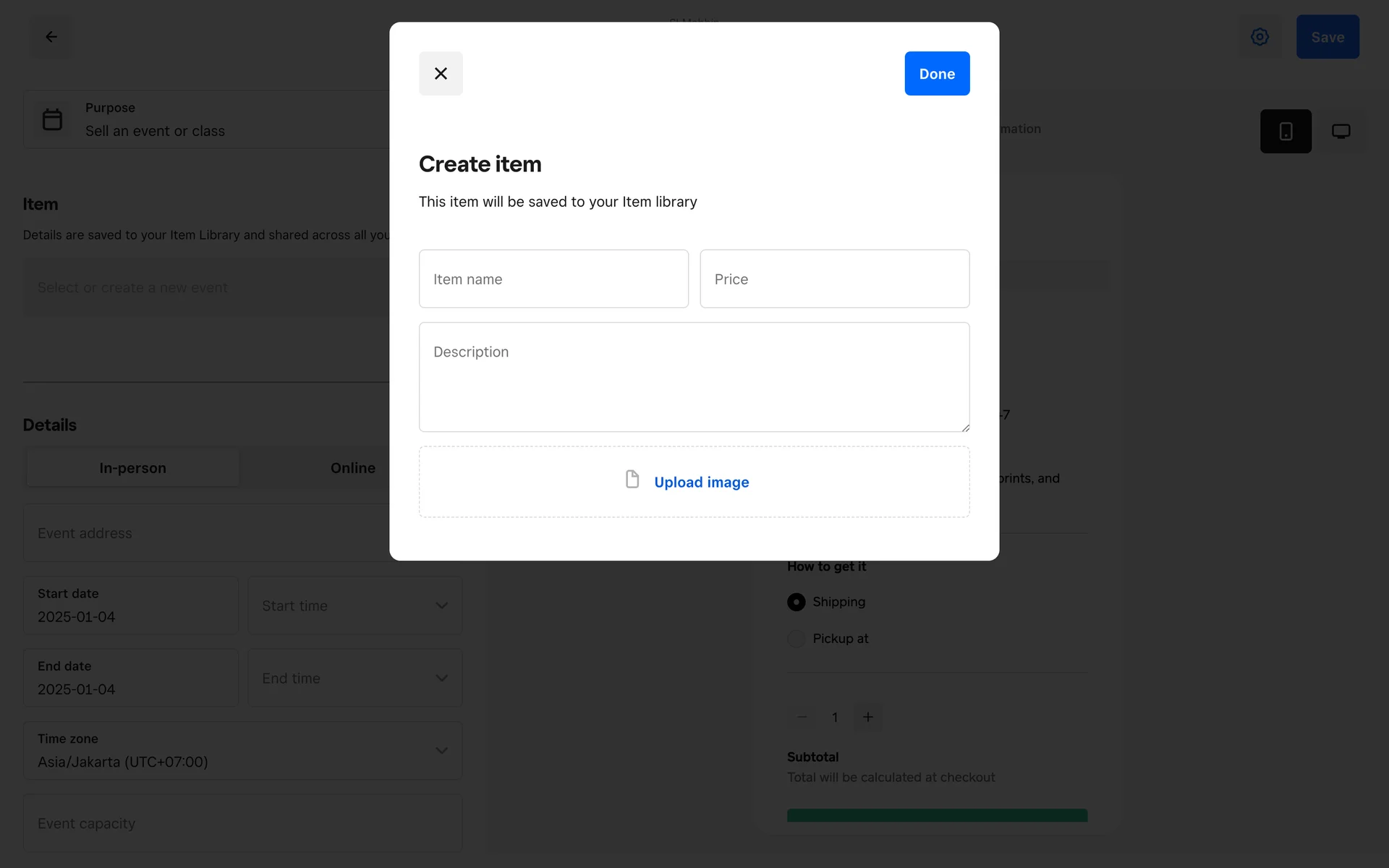
Task: Switch to the Online tab
Action: pos(352,468)
